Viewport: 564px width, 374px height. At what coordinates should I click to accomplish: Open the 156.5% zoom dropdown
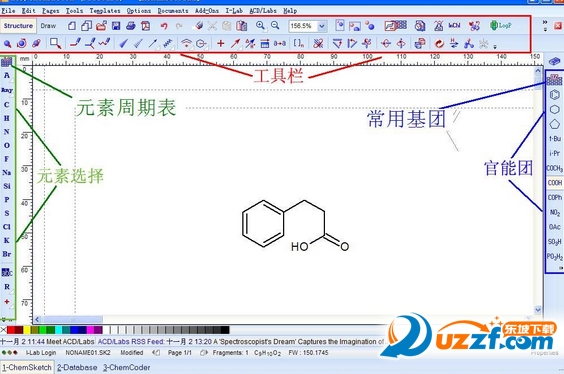322,26
